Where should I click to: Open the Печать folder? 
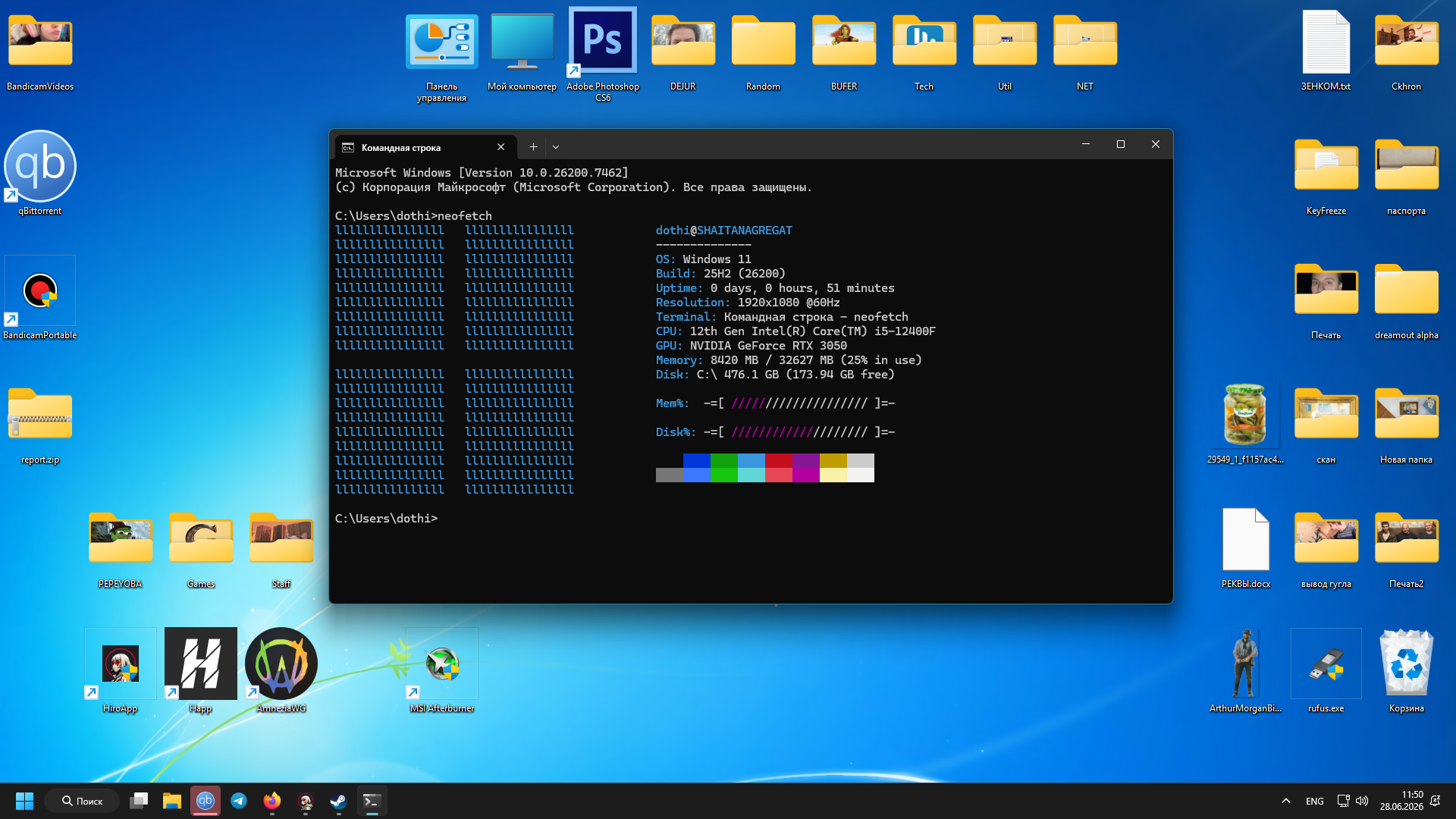1326,300
